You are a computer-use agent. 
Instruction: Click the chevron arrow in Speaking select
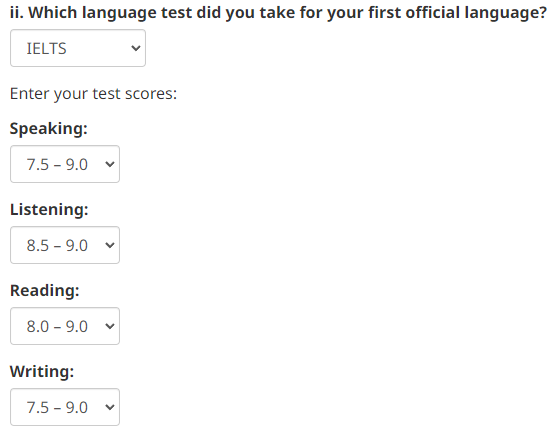pyautogui.click(x=110, y=164)
